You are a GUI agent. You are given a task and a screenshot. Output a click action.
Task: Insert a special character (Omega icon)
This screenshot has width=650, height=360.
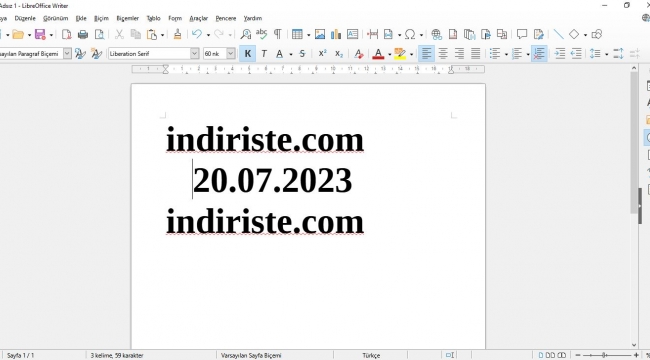point(410,34)
